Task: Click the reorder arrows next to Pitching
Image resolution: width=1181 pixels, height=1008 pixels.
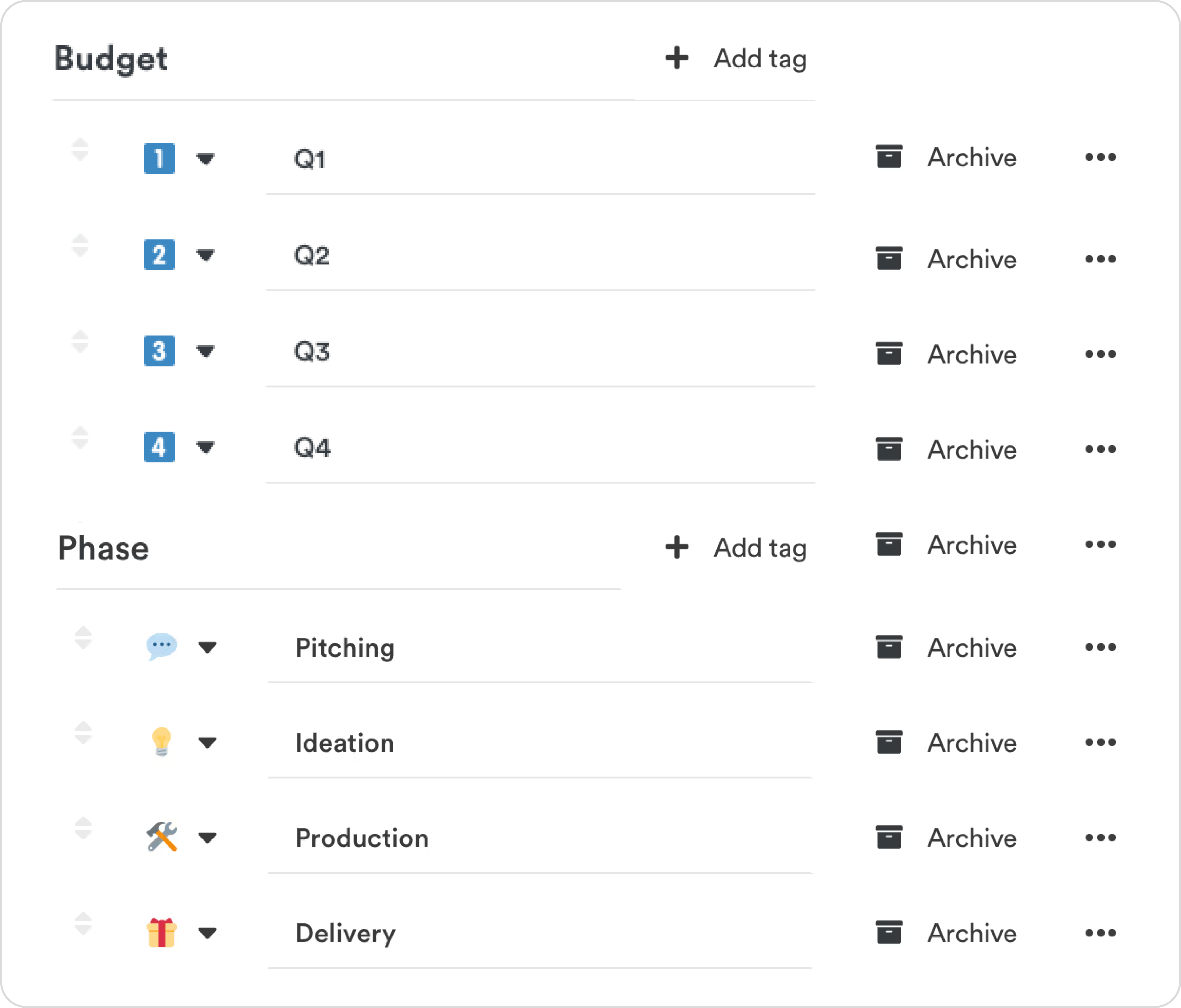Action: click(x=83, y=638)
